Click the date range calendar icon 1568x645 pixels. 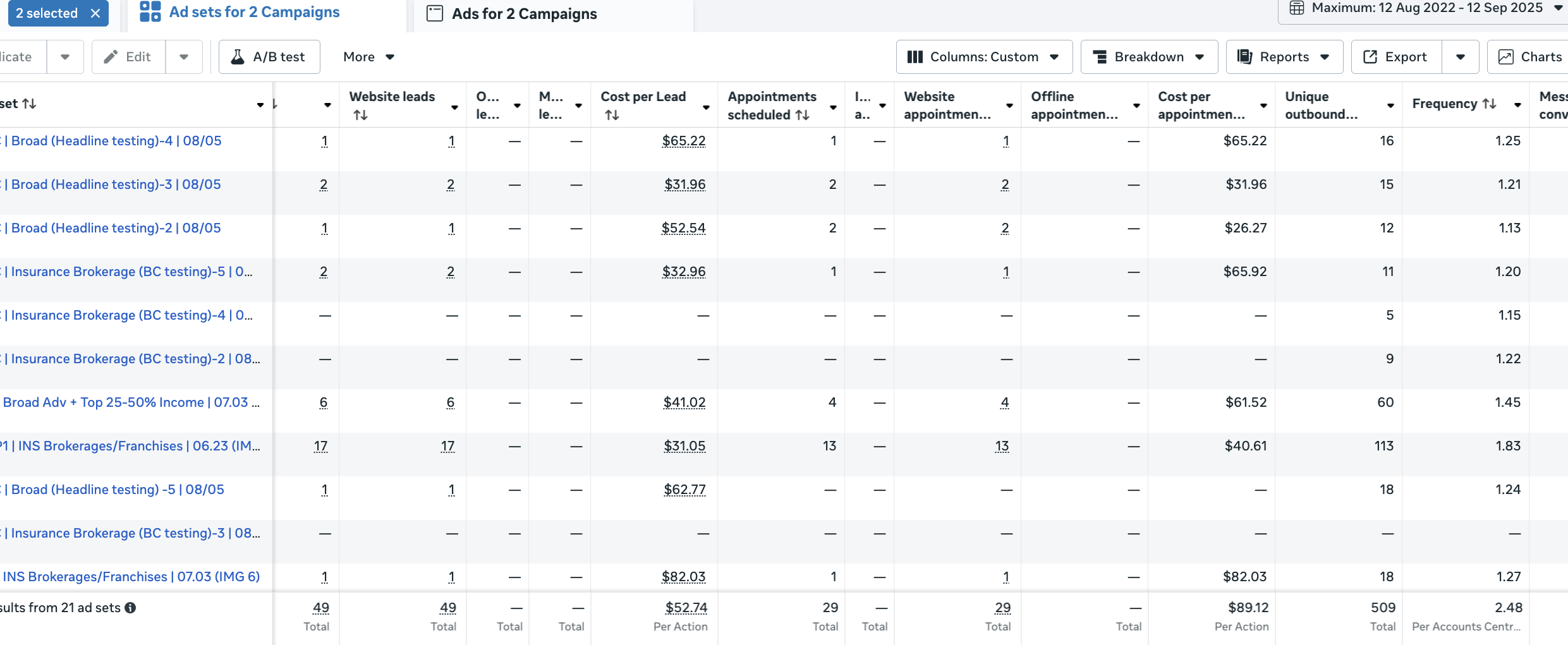coord(1296,8)
